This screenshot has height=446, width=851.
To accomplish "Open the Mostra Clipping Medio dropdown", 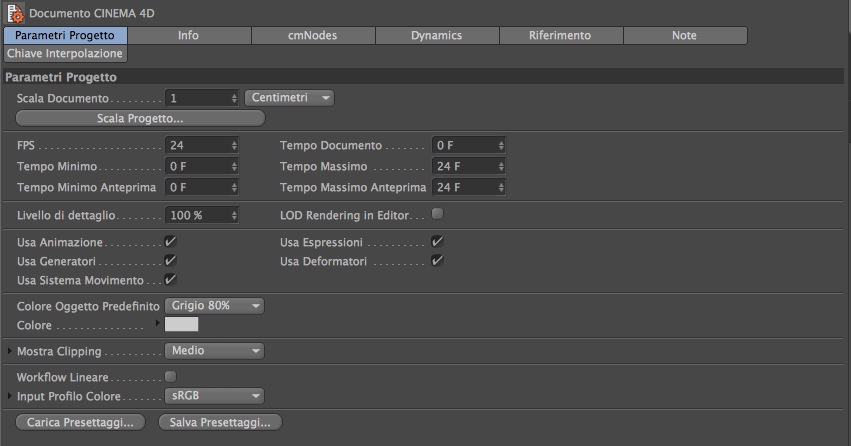I will [x=214, y=351].
